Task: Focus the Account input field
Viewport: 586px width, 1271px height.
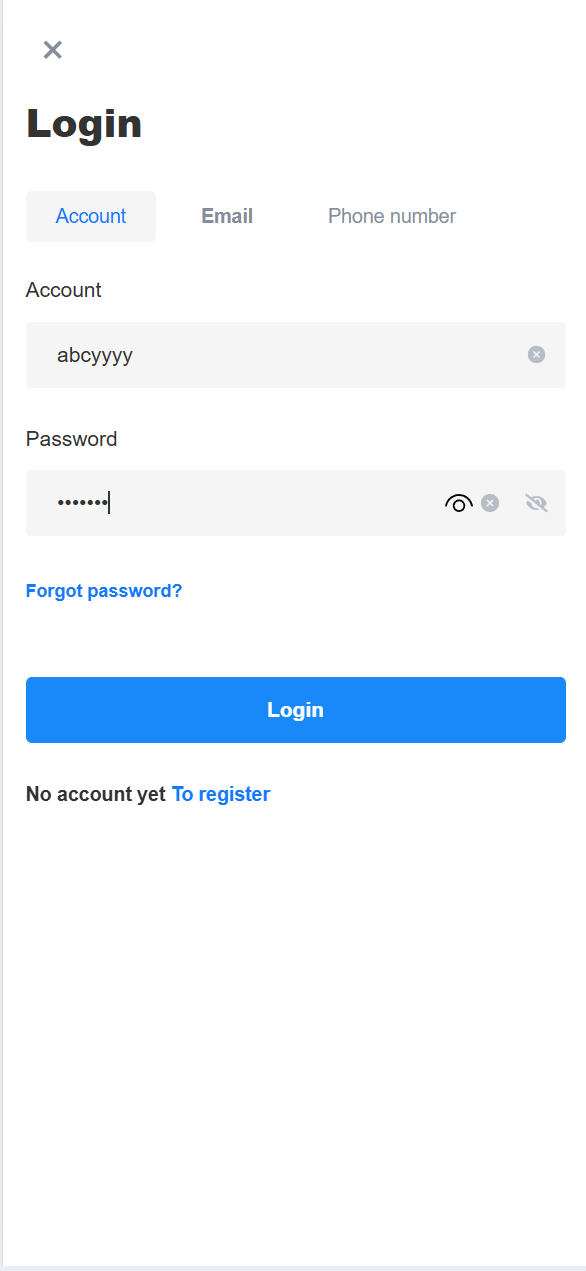Action: 296,355
